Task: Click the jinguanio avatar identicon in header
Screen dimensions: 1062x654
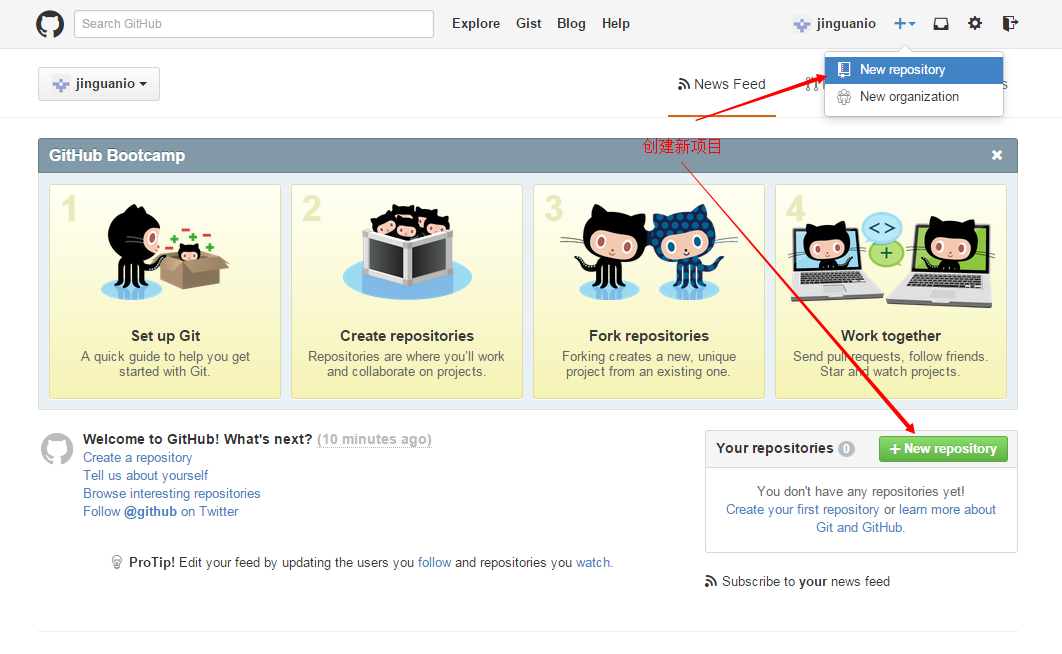Action: [802, 25]
